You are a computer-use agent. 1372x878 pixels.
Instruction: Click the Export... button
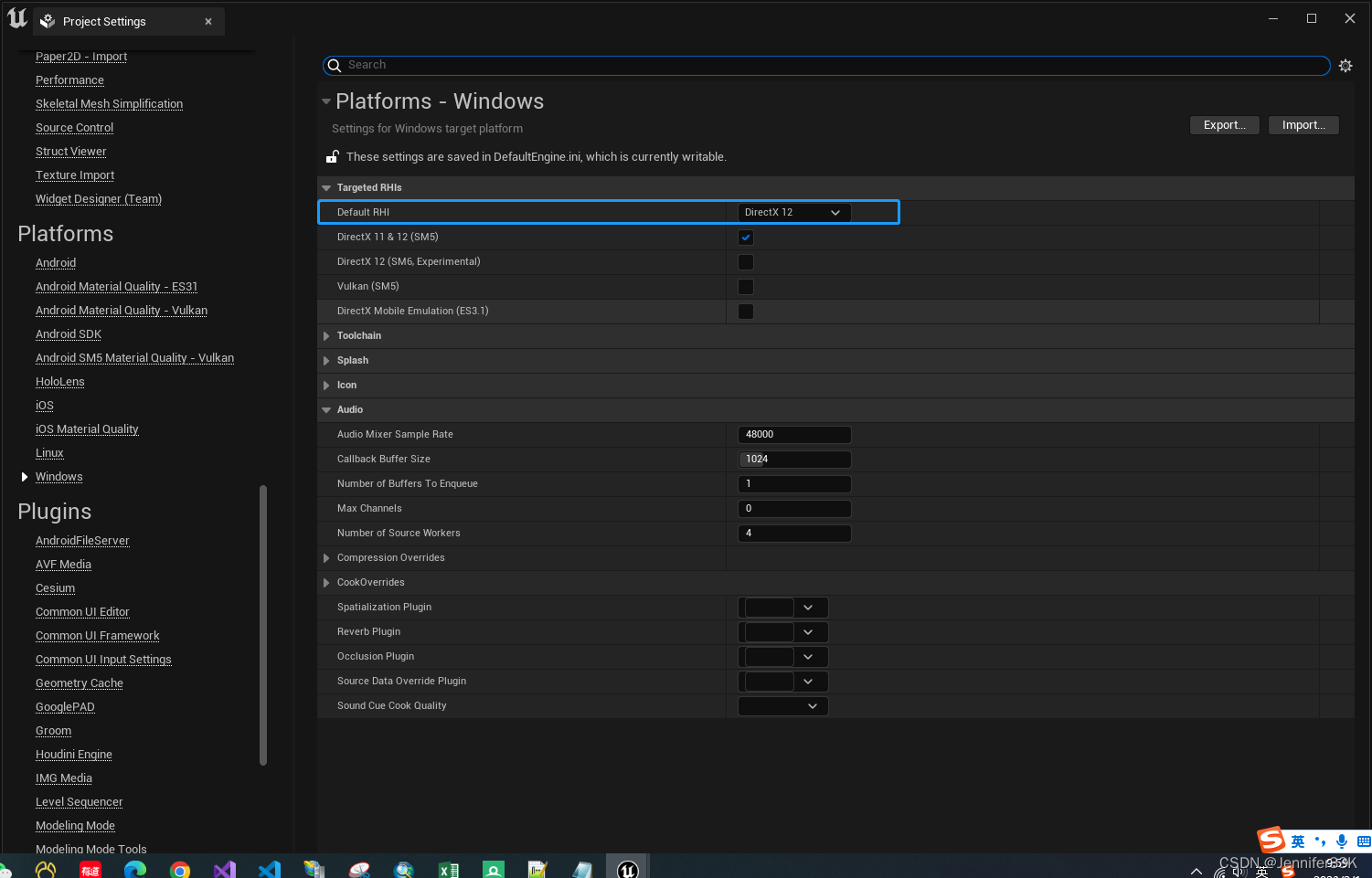pos(1224,124)
